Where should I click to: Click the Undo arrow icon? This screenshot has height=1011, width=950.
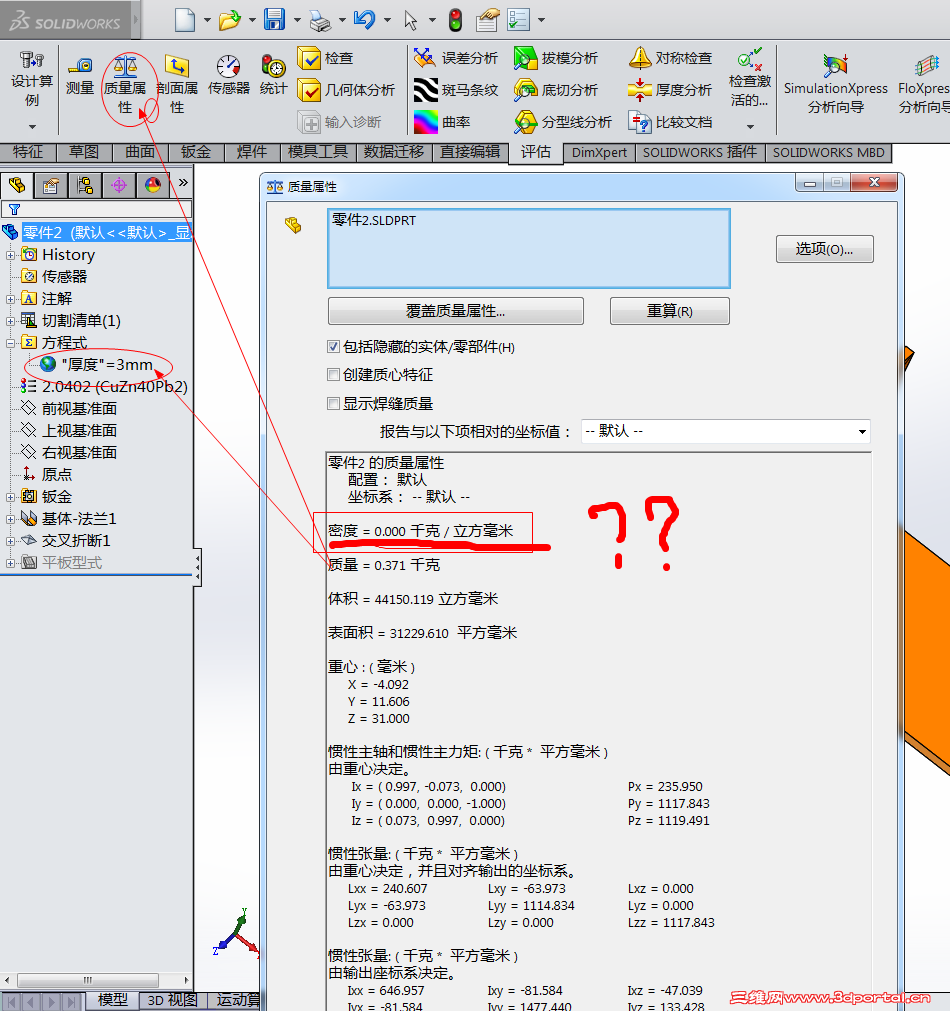point(364,20)
